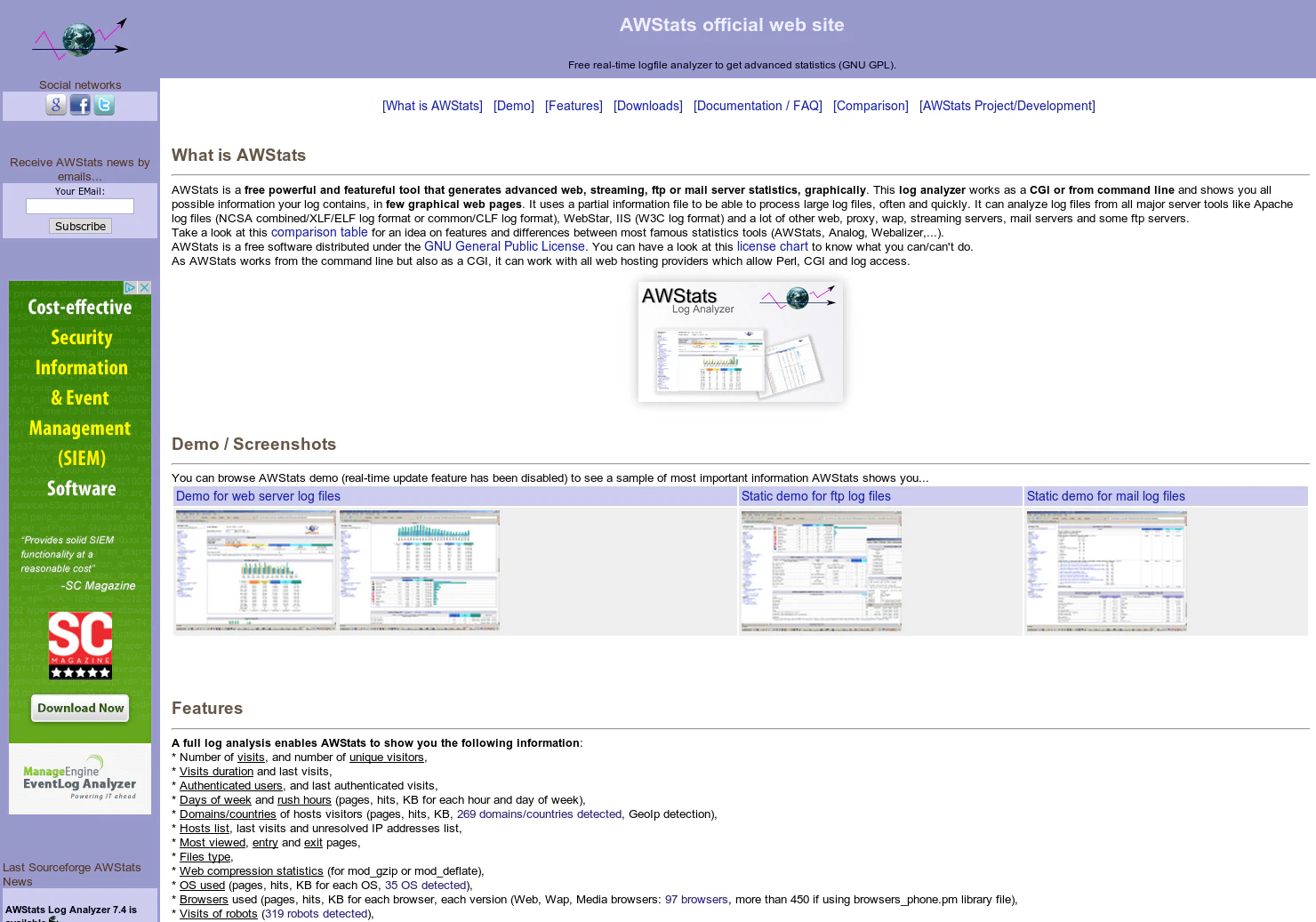
Task: Open the 319 robots detected link
Action: coord(317,914)
